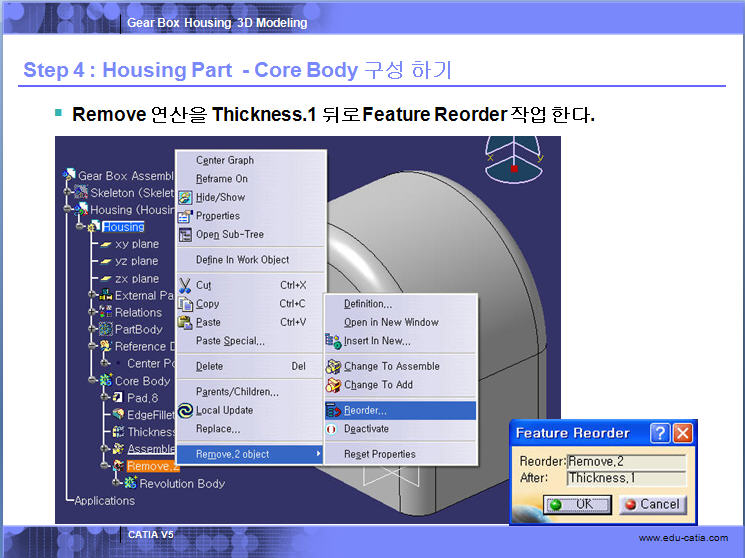Expand the Remove.2 object submenu arrow
This screenshot has height=558, width=745.
(318, 454)
